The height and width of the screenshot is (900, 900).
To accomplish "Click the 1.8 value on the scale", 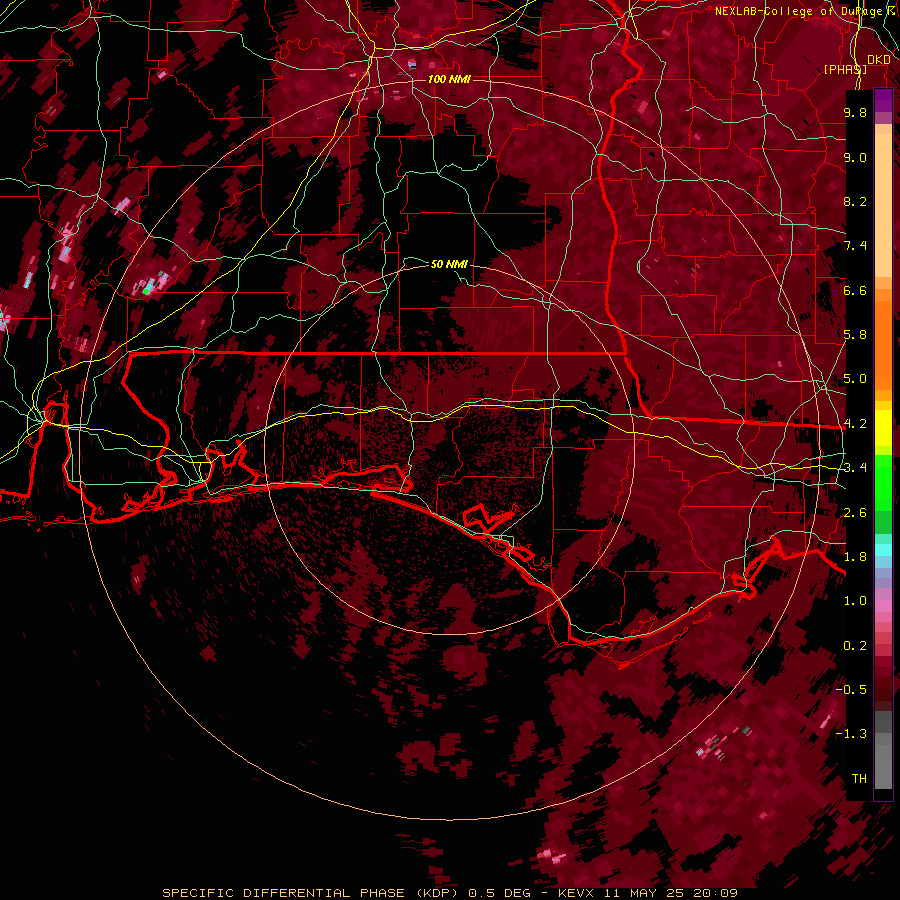I will pyautogui.click(x=855, y=557).
